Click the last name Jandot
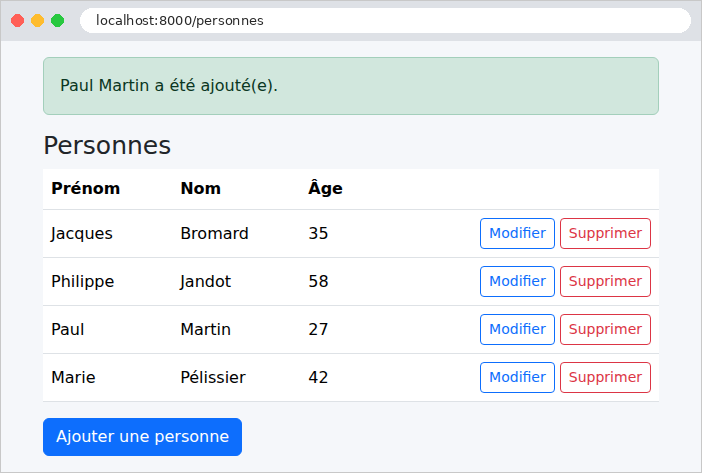Viewport: 702px width, 473px height. (x=205, y=281)
